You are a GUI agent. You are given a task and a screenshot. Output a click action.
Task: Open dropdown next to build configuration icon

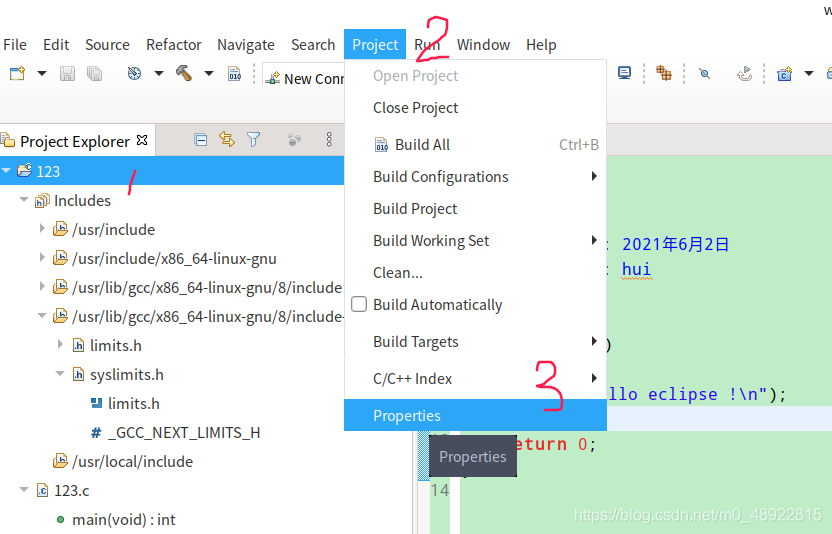[159, 73]
